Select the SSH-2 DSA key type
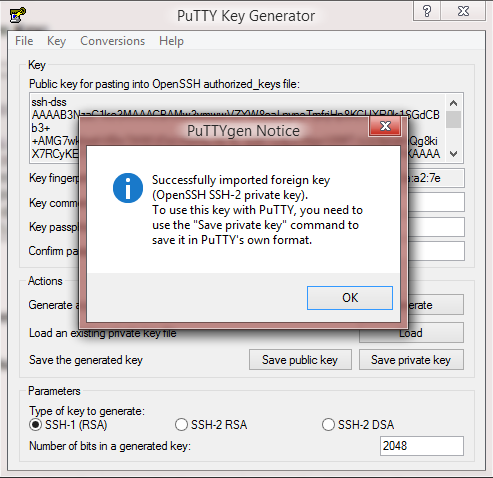Viewport: 493px width, 478px height. click(328, 425)
